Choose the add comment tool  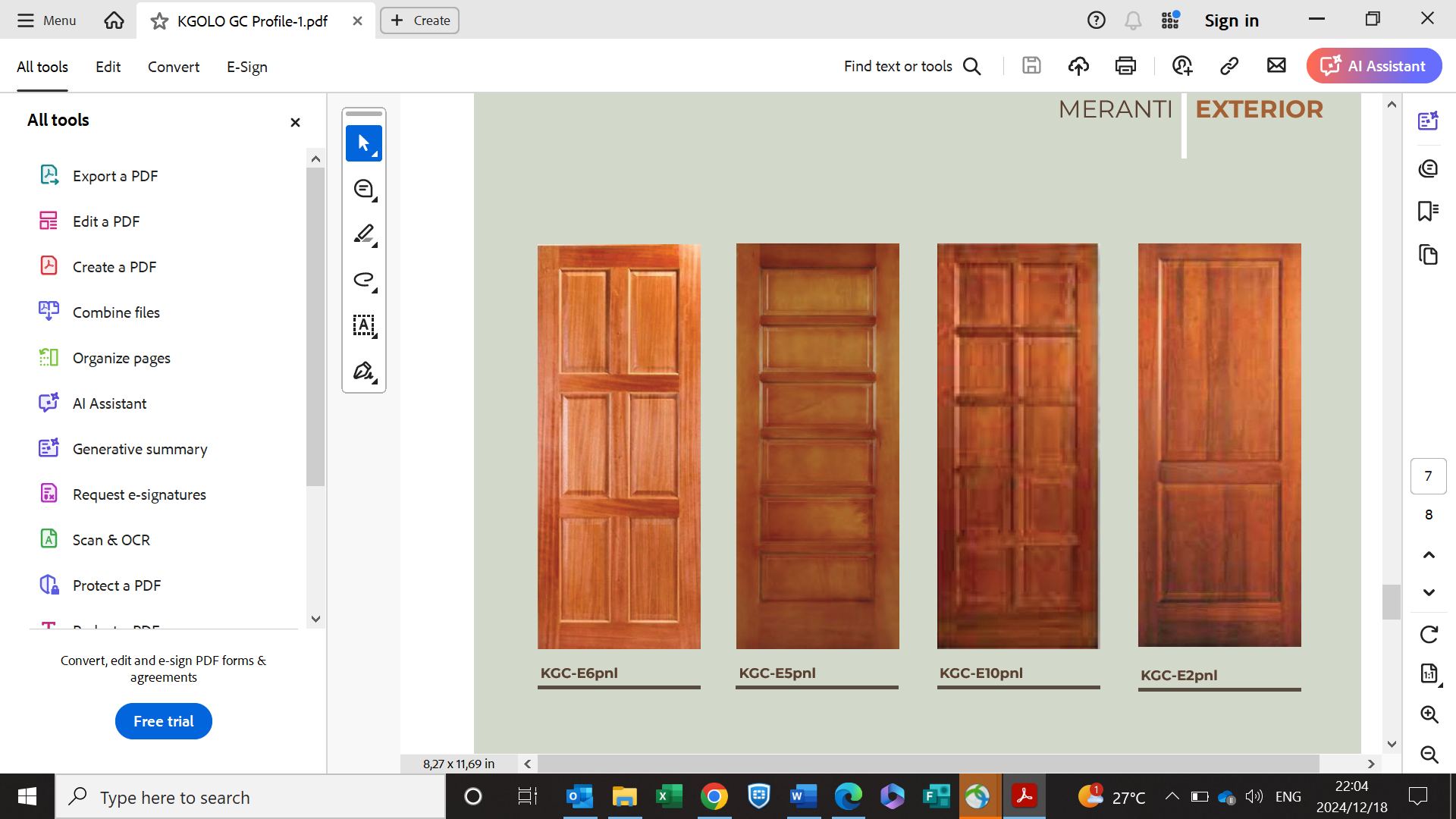pyautogui.click(x=363, y=189)
